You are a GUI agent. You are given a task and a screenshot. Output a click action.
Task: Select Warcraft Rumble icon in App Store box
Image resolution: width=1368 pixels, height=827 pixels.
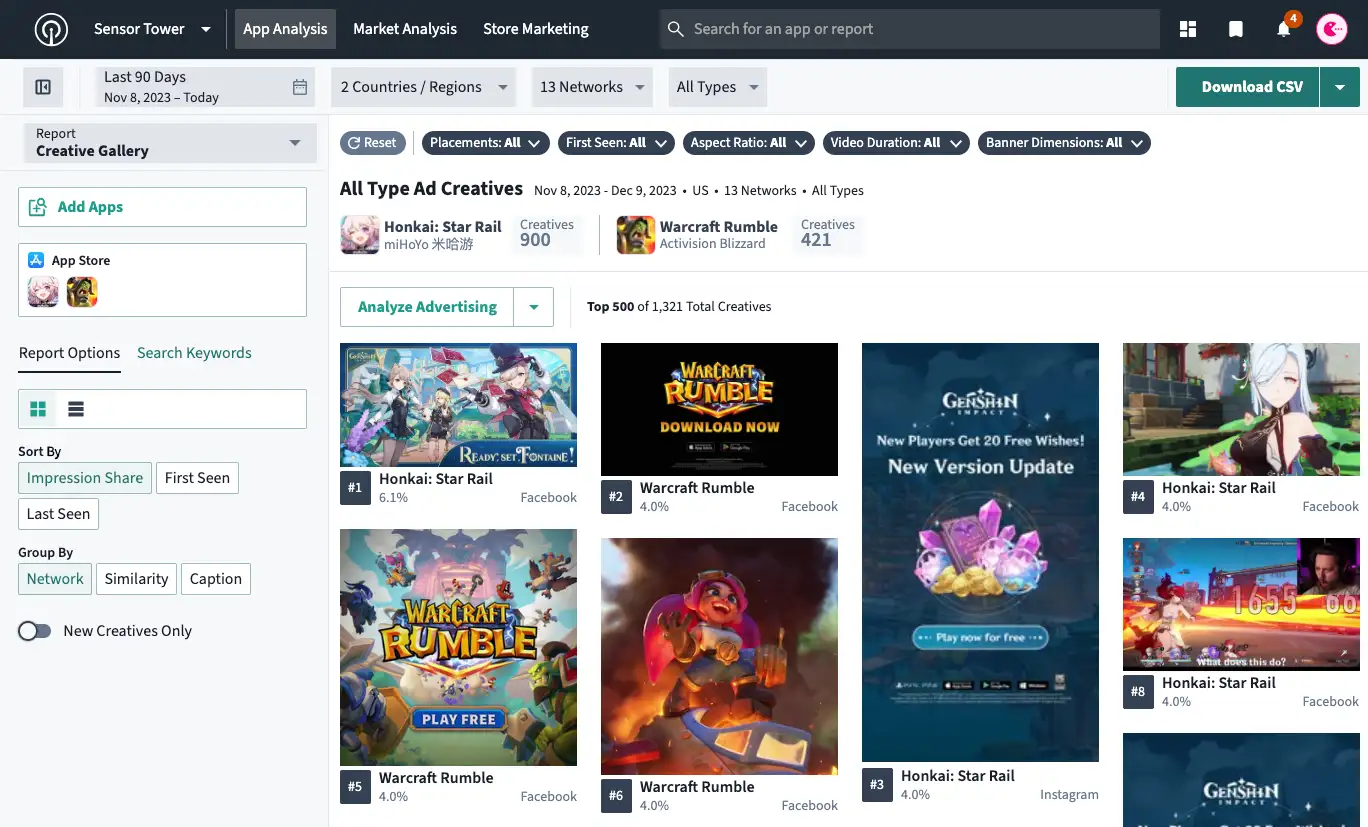(x=82, y=292)
